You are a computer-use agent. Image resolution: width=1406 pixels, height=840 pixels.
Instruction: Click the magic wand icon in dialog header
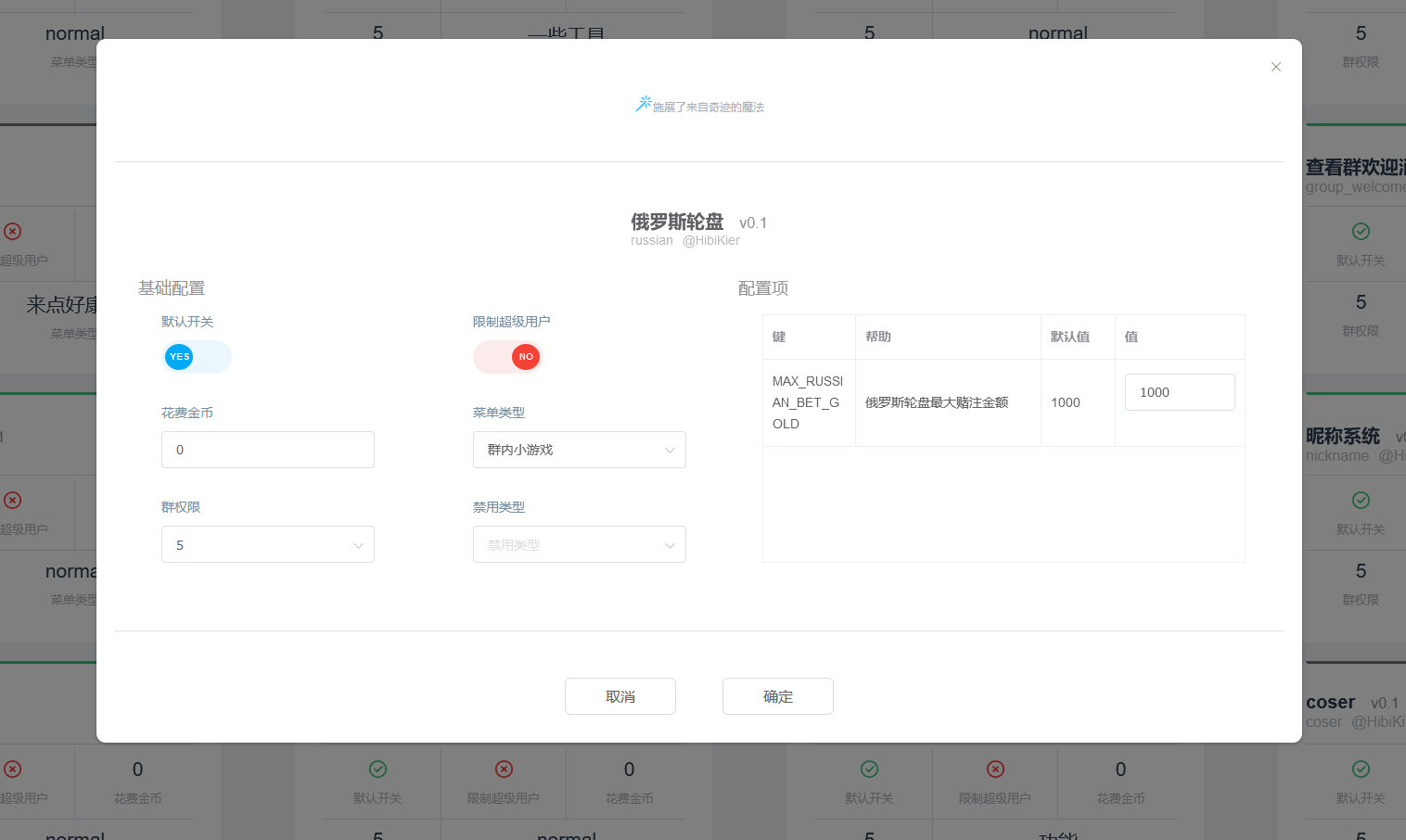(643, 104)
